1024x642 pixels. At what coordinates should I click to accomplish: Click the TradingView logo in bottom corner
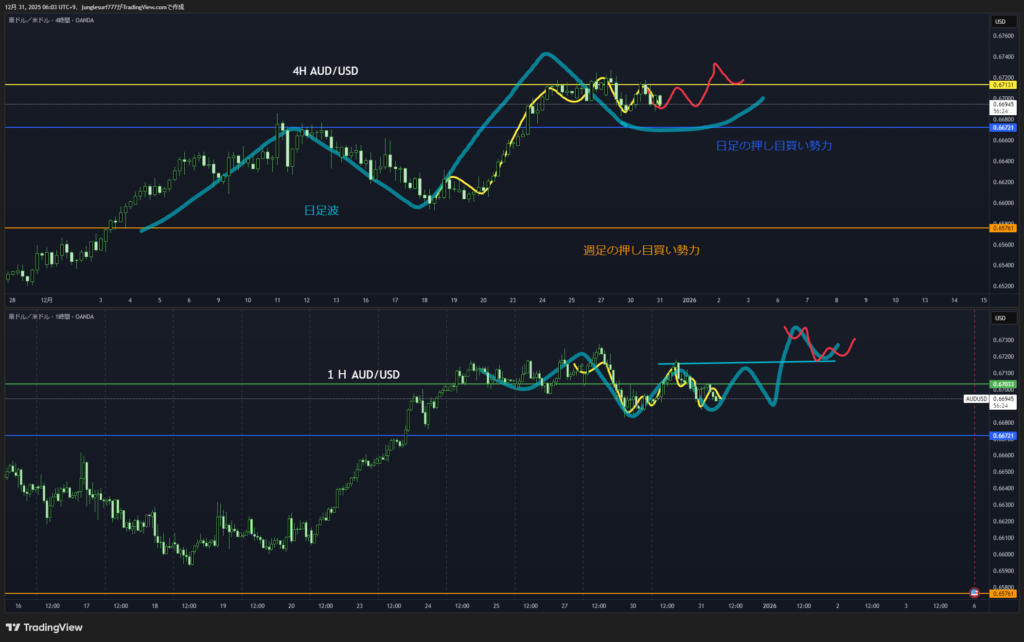40,628
